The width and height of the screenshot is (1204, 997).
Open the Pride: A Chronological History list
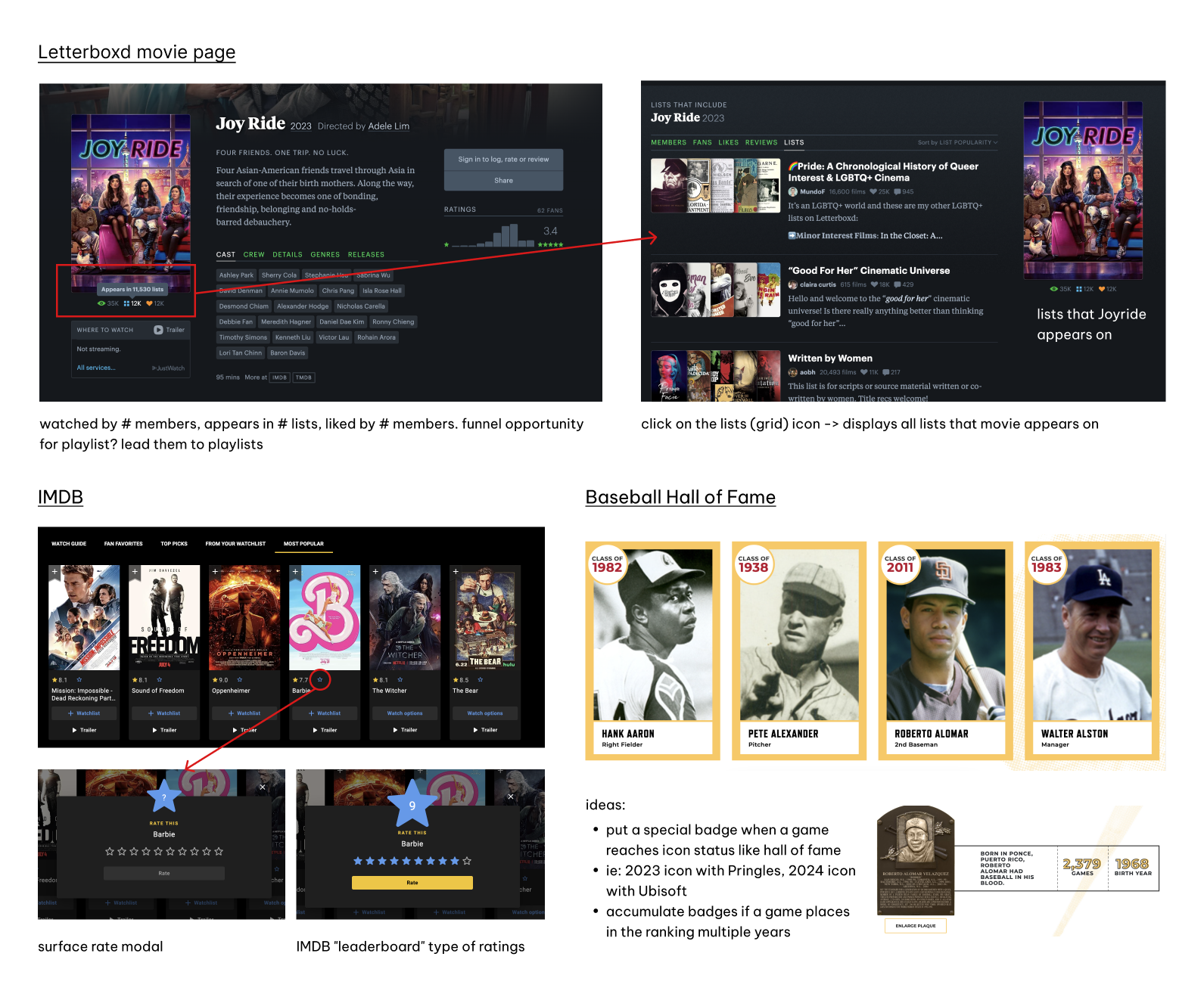click(883, 172)
